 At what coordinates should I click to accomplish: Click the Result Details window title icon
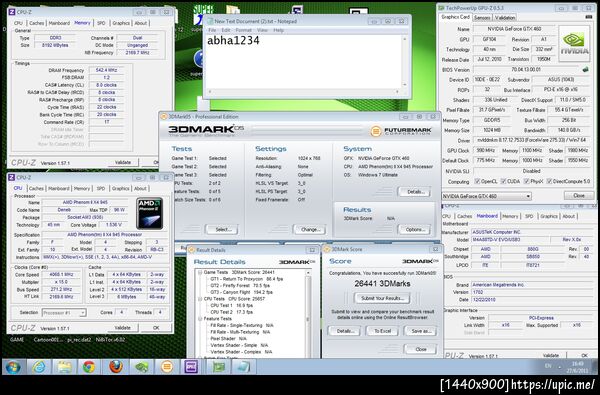pos(191,250)
